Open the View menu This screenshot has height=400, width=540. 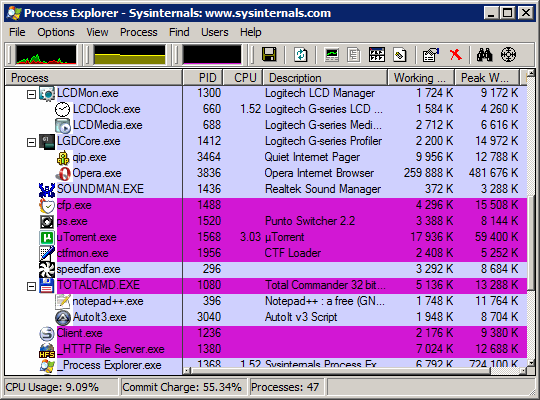[x=97, y=32]
